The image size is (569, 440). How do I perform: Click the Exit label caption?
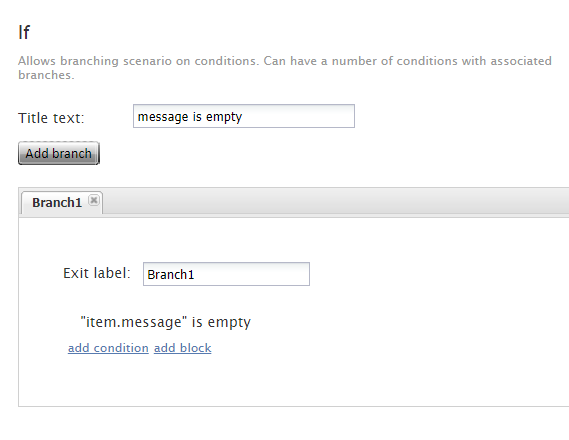pyautogui.click(x=97, y=273)
